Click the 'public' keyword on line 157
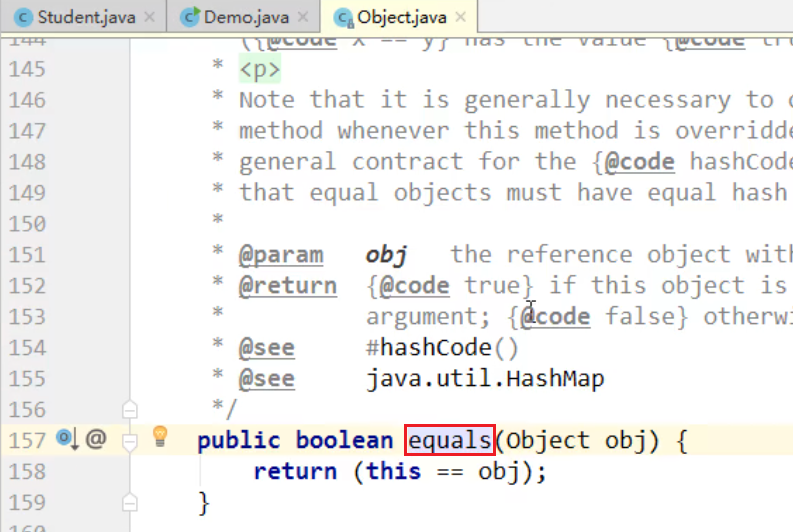 [x=238, y=440]
